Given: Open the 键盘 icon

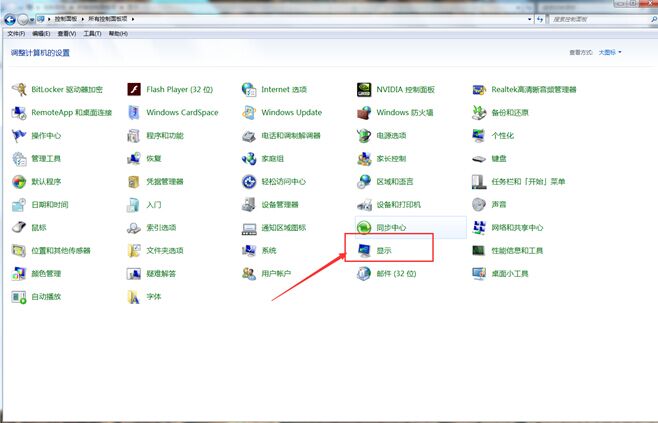Looking at the screenshot, I should coord(479,159).
